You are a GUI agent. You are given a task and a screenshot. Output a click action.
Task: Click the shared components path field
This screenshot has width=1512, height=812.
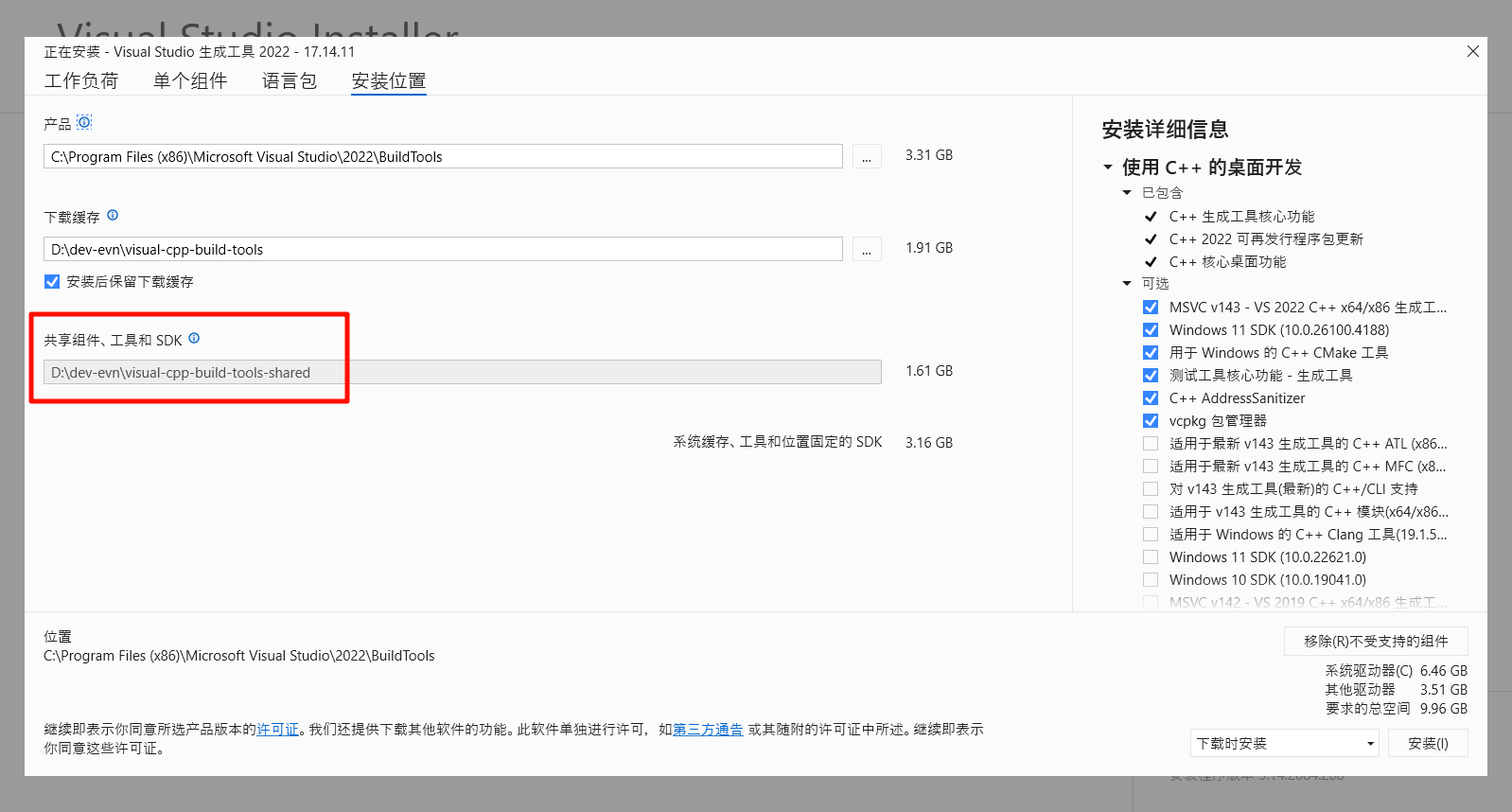coord(463,372)
